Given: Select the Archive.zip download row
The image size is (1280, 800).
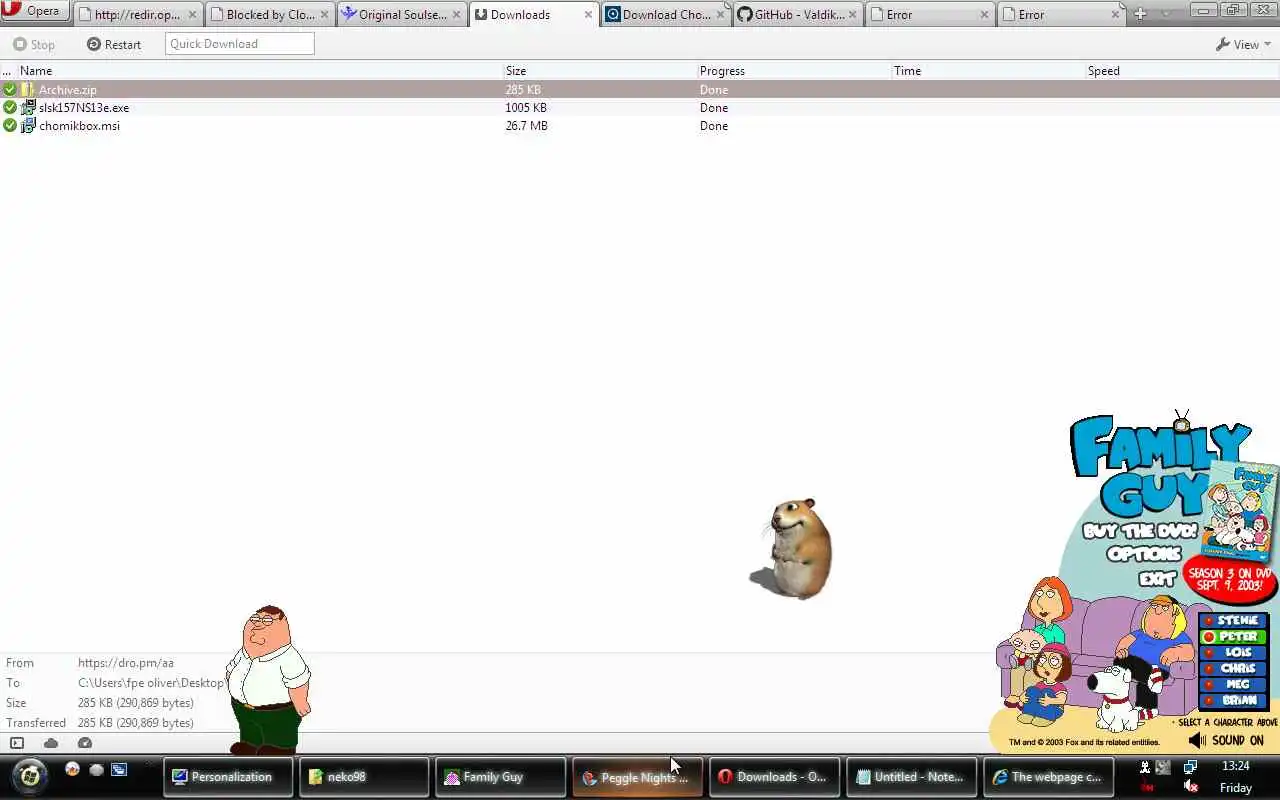Looking at the screenshot, I should [640, 90].
